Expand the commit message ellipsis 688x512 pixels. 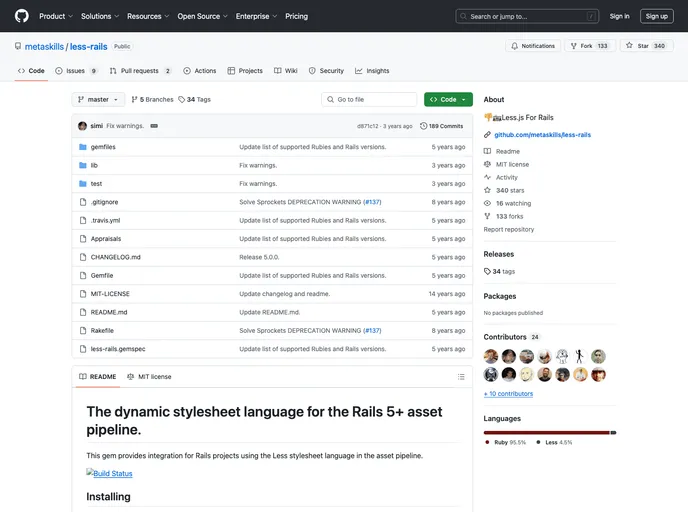click(154, 126)
